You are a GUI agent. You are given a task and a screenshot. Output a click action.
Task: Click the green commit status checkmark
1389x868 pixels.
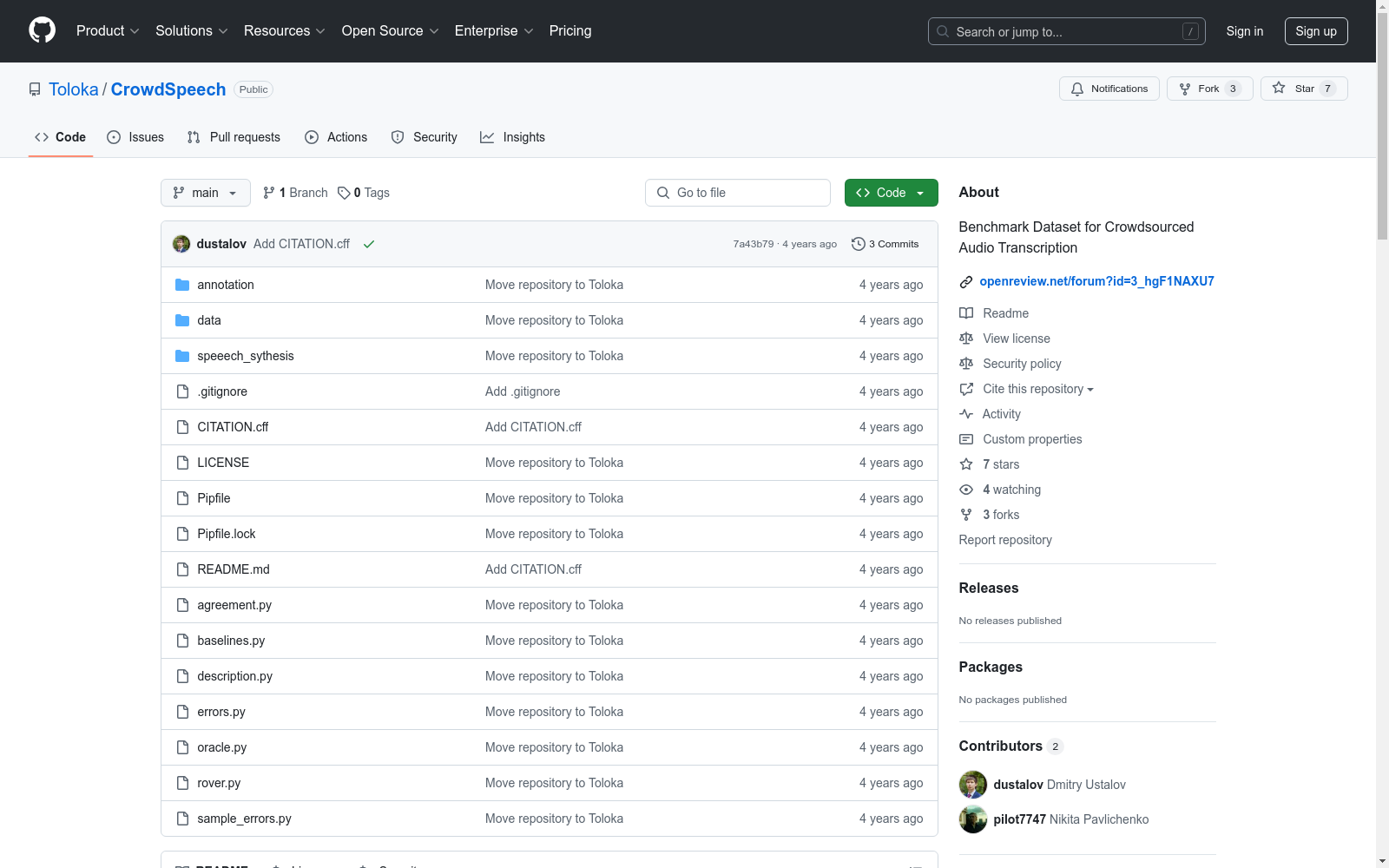(x=369, y=244)
